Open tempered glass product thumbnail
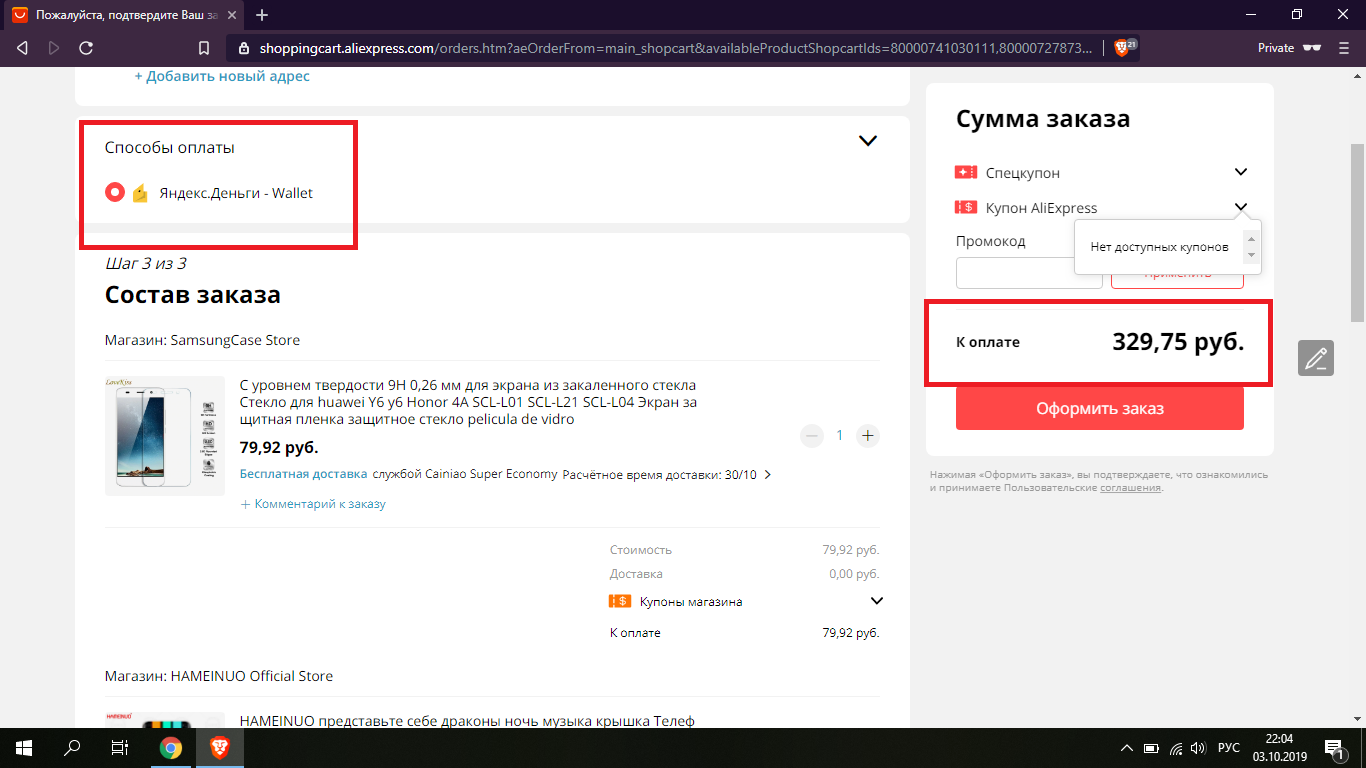 165,436
